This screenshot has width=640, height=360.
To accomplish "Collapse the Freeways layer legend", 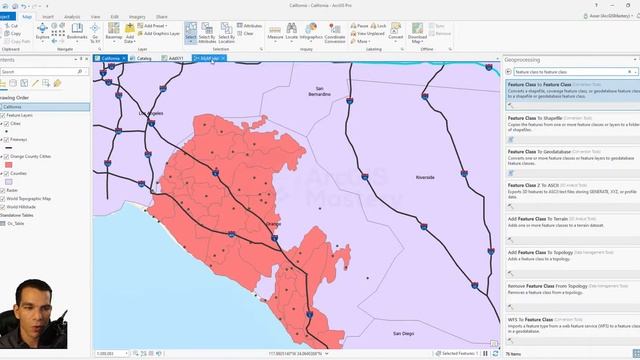I will tap(1, 140).
